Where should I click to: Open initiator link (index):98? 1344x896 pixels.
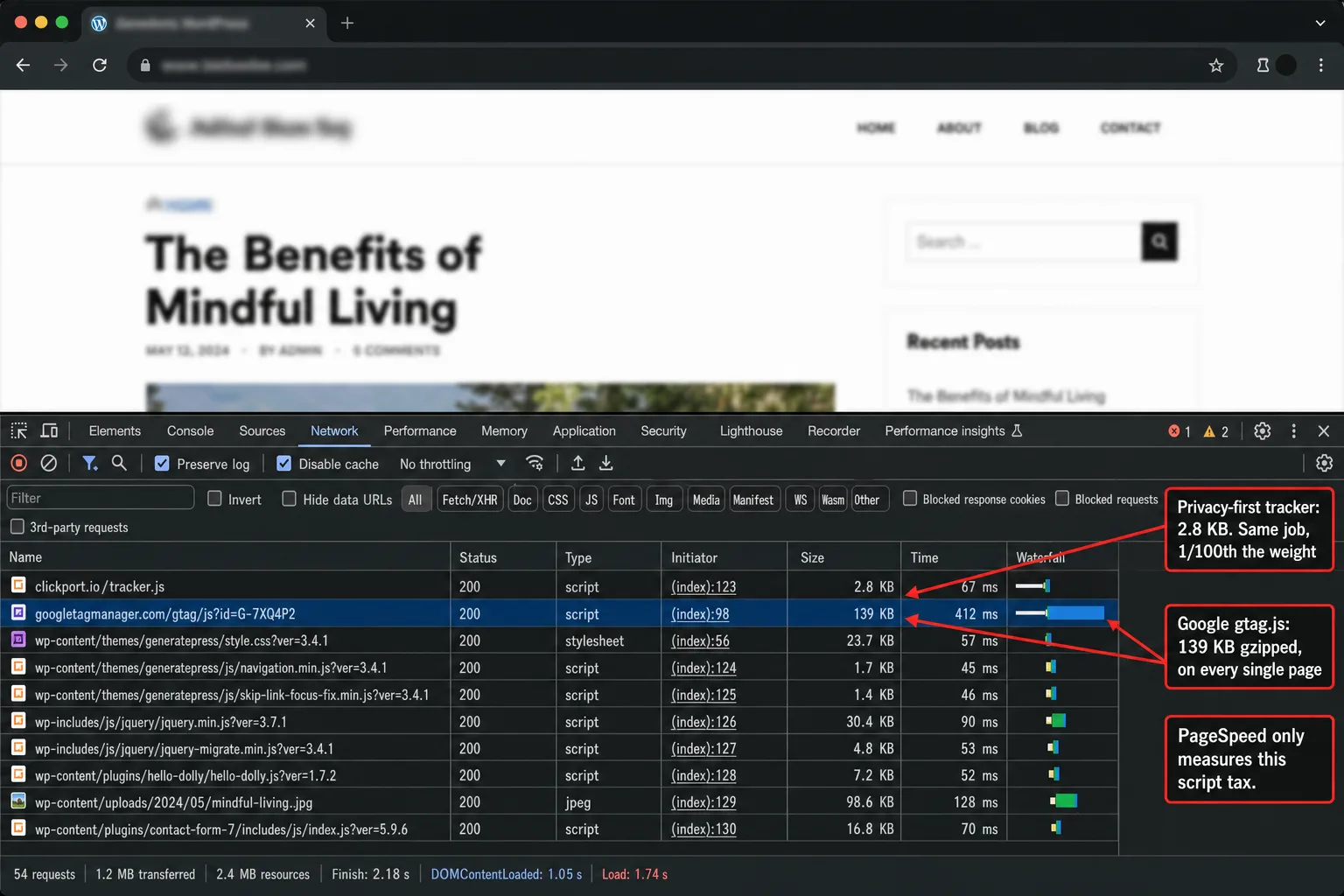coord(700,613)
